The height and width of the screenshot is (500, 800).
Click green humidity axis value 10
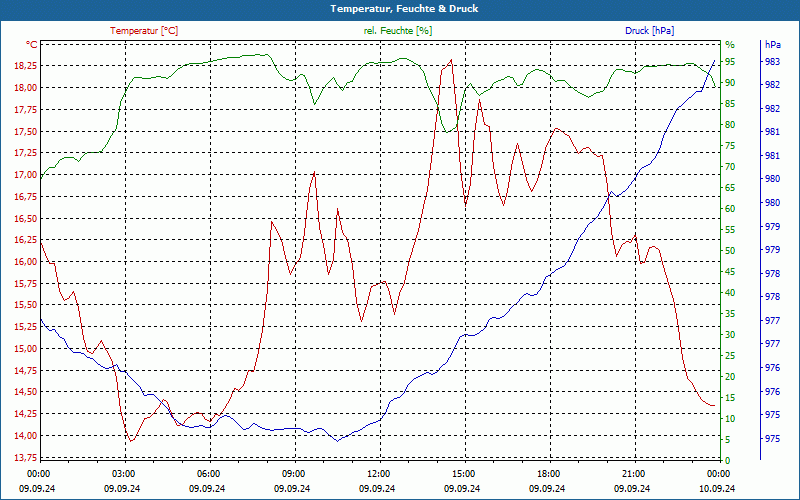click(730, 419)
